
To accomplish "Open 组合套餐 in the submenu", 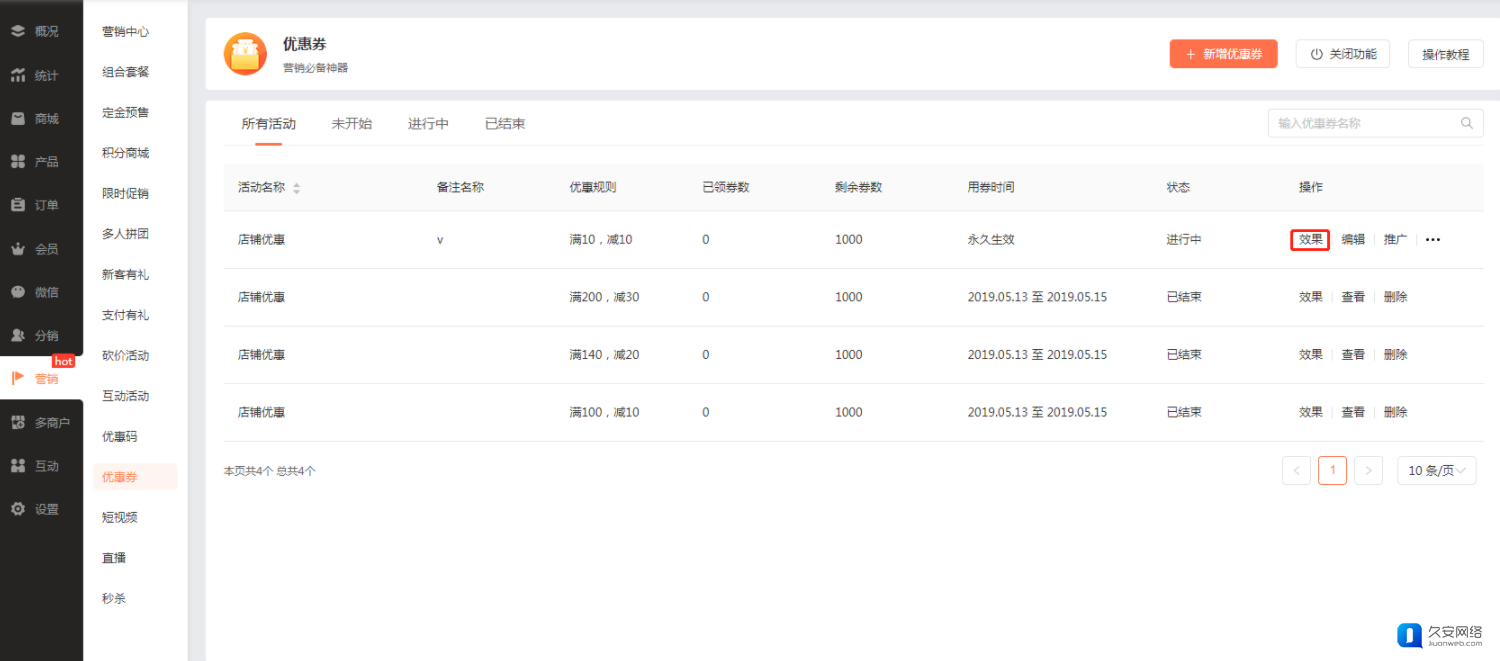I will coord(126,72).
